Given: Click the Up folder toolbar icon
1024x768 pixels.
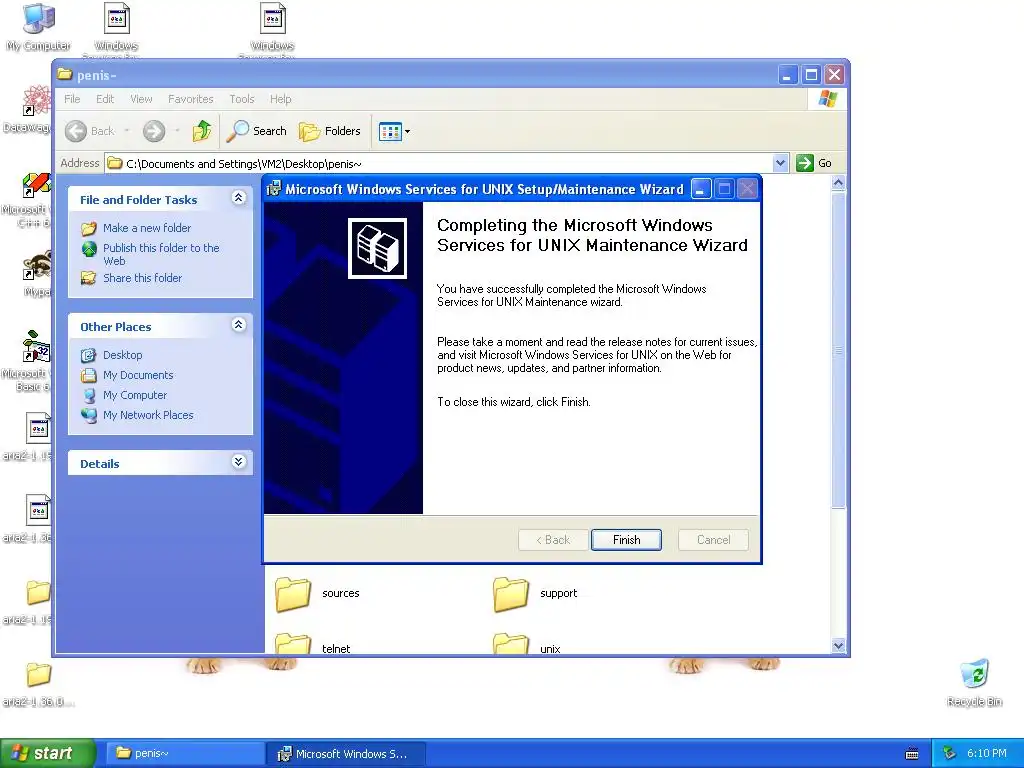Looking at the screenshot, I should click(x=202, y=131).
